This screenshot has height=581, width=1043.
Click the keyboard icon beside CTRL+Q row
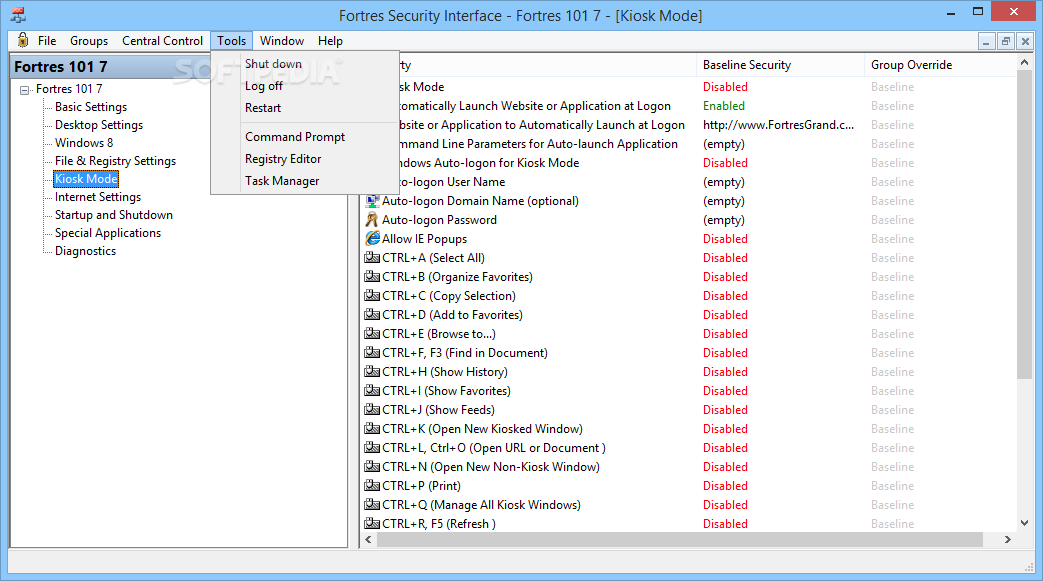[372, 504]
